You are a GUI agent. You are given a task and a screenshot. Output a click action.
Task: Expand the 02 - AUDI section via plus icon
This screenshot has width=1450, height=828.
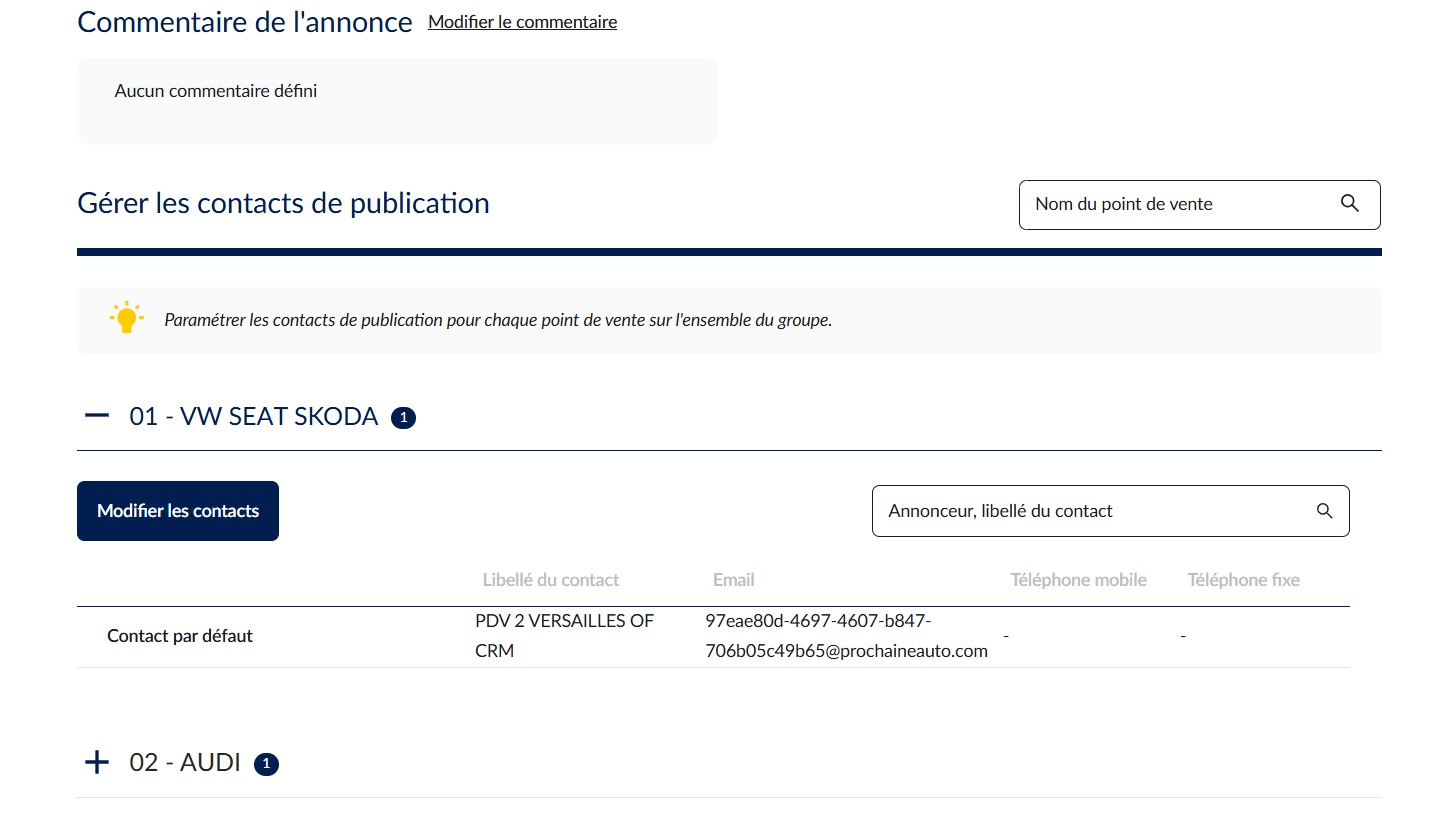(x=97, y=763)
